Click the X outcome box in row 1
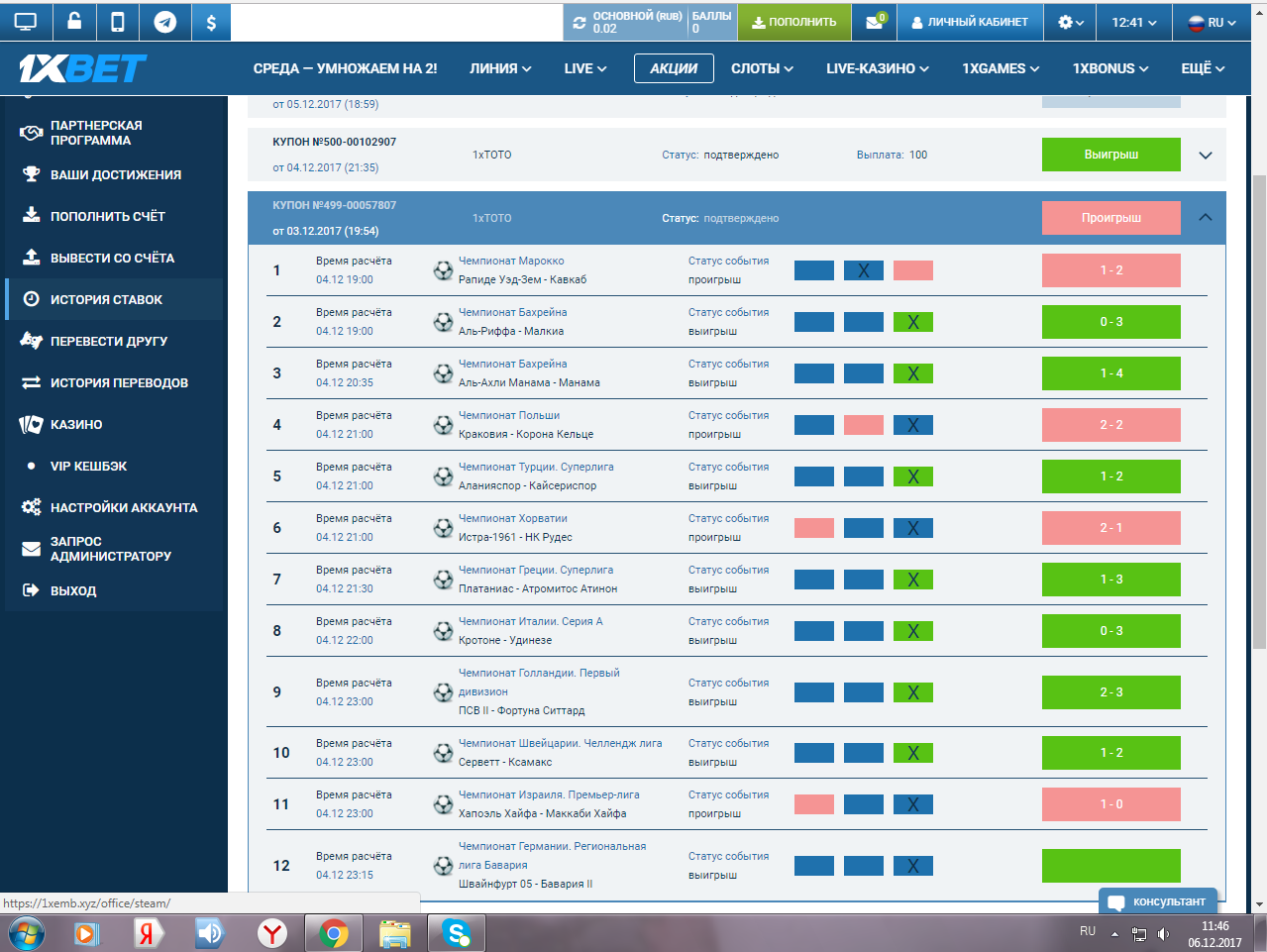 [864, 270]
